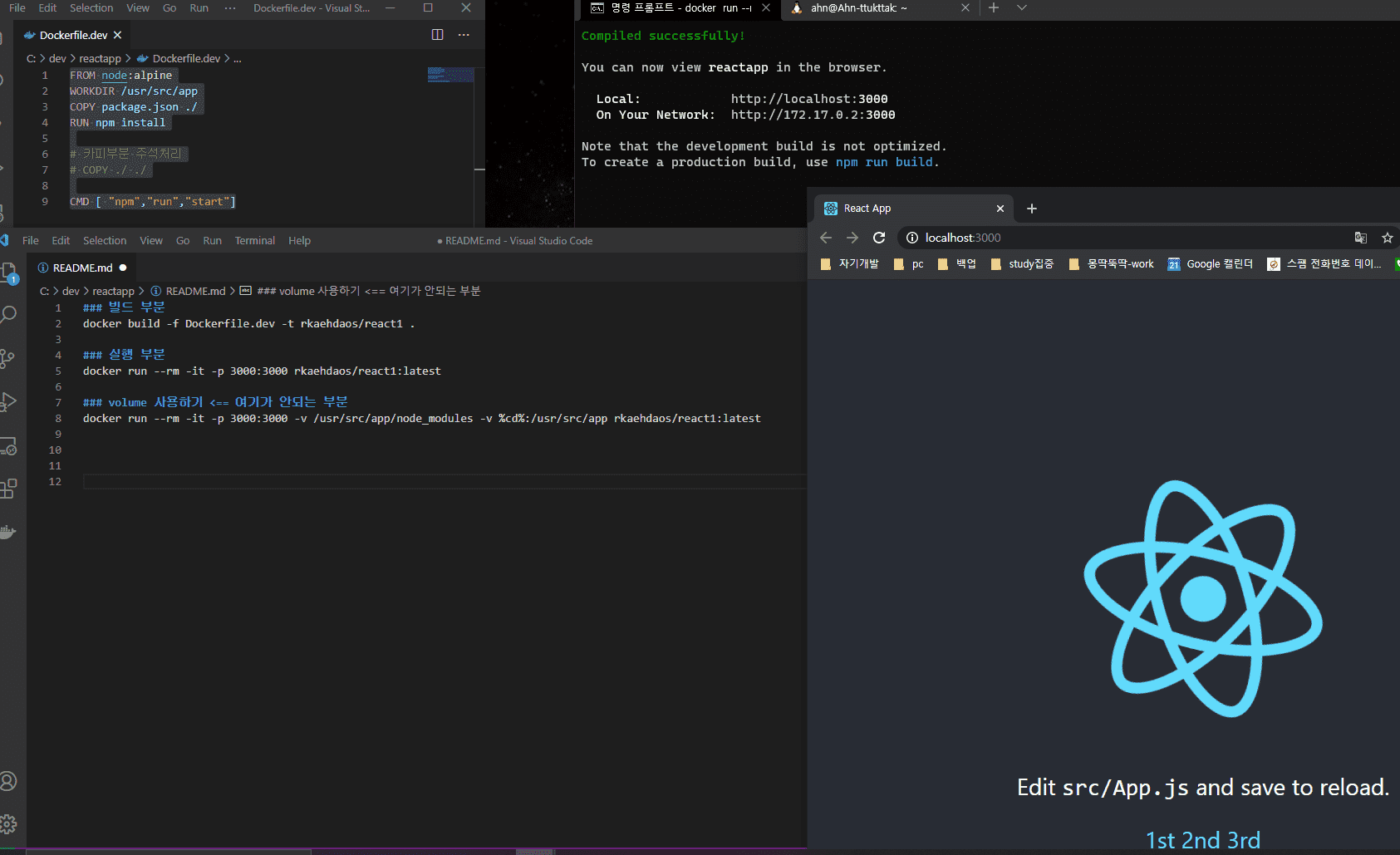Close the React App browser tab
The height and width of the screenshot is (855, 1400).
pyautogui.click(x=1000, y=209)
